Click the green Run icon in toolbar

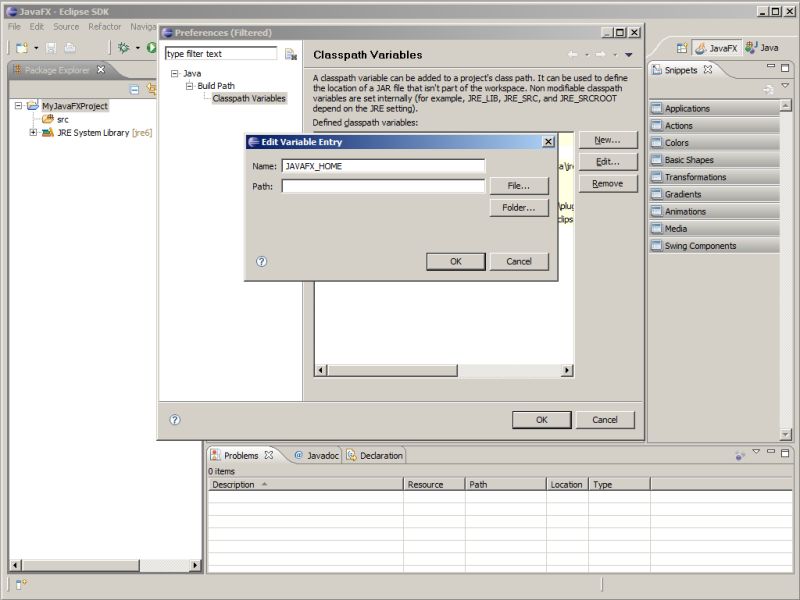pos(151,47)
